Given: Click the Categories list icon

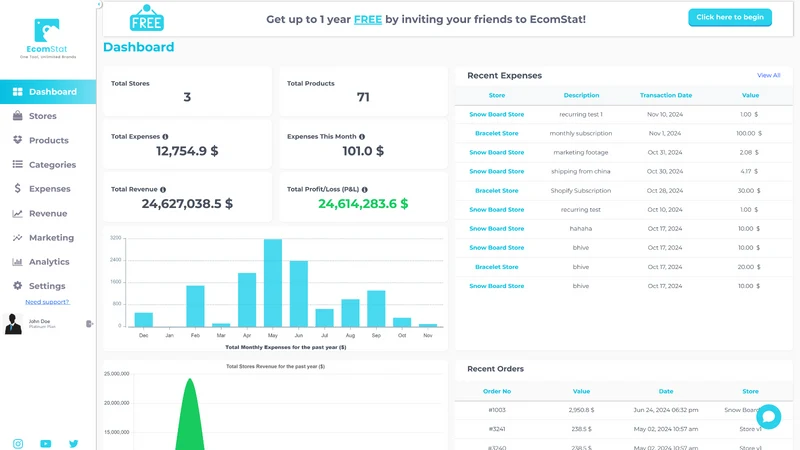Looking at the screenshot, I should (x=17, y=164).
